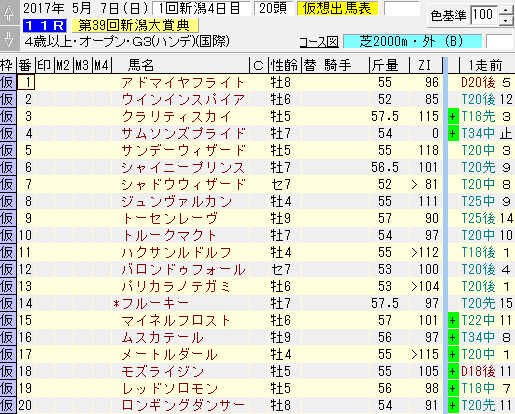Click the up arrow race navigation icon
Viewport: 515px width, 414px height.
8,13
